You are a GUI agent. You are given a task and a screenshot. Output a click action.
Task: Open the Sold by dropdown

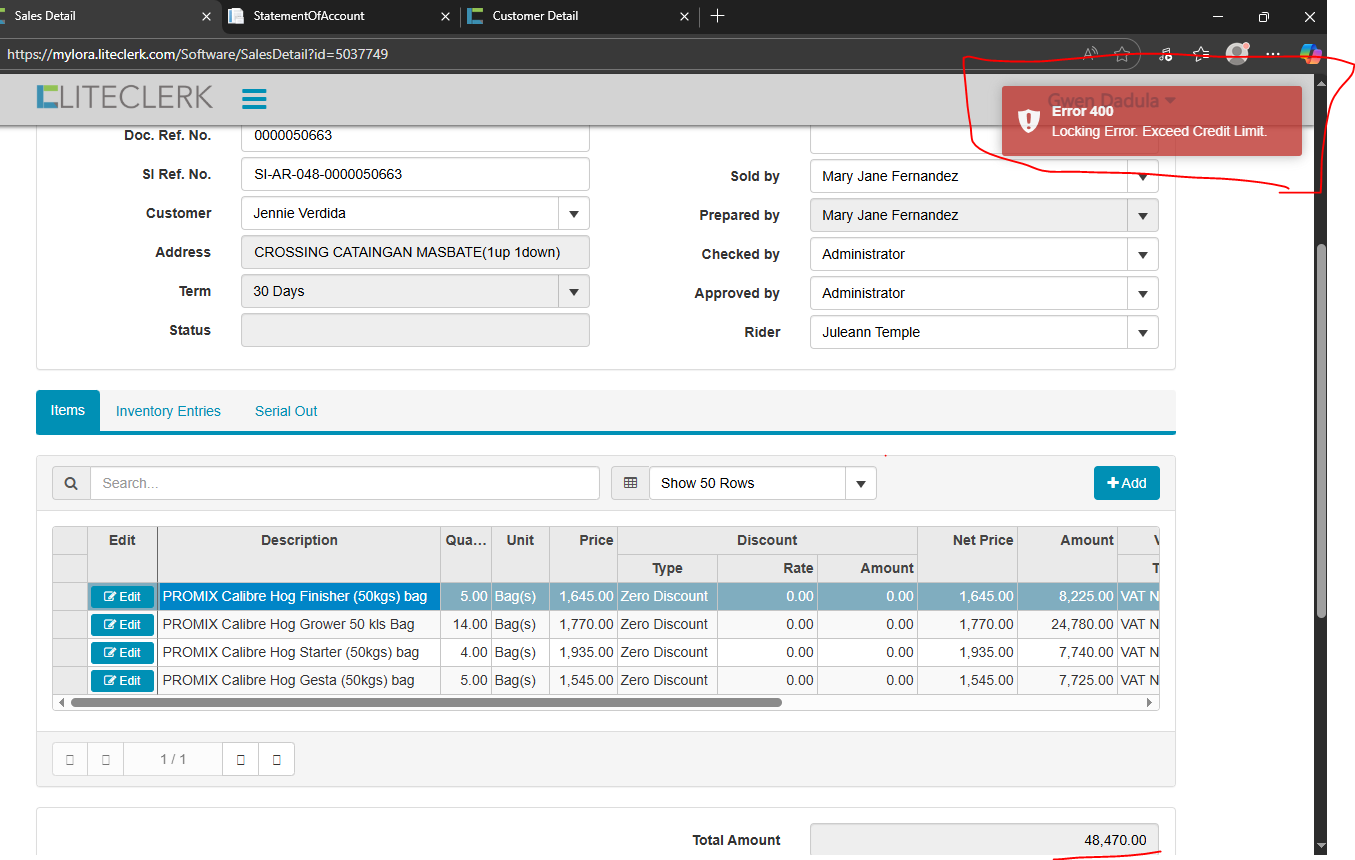coord(1142,177)
